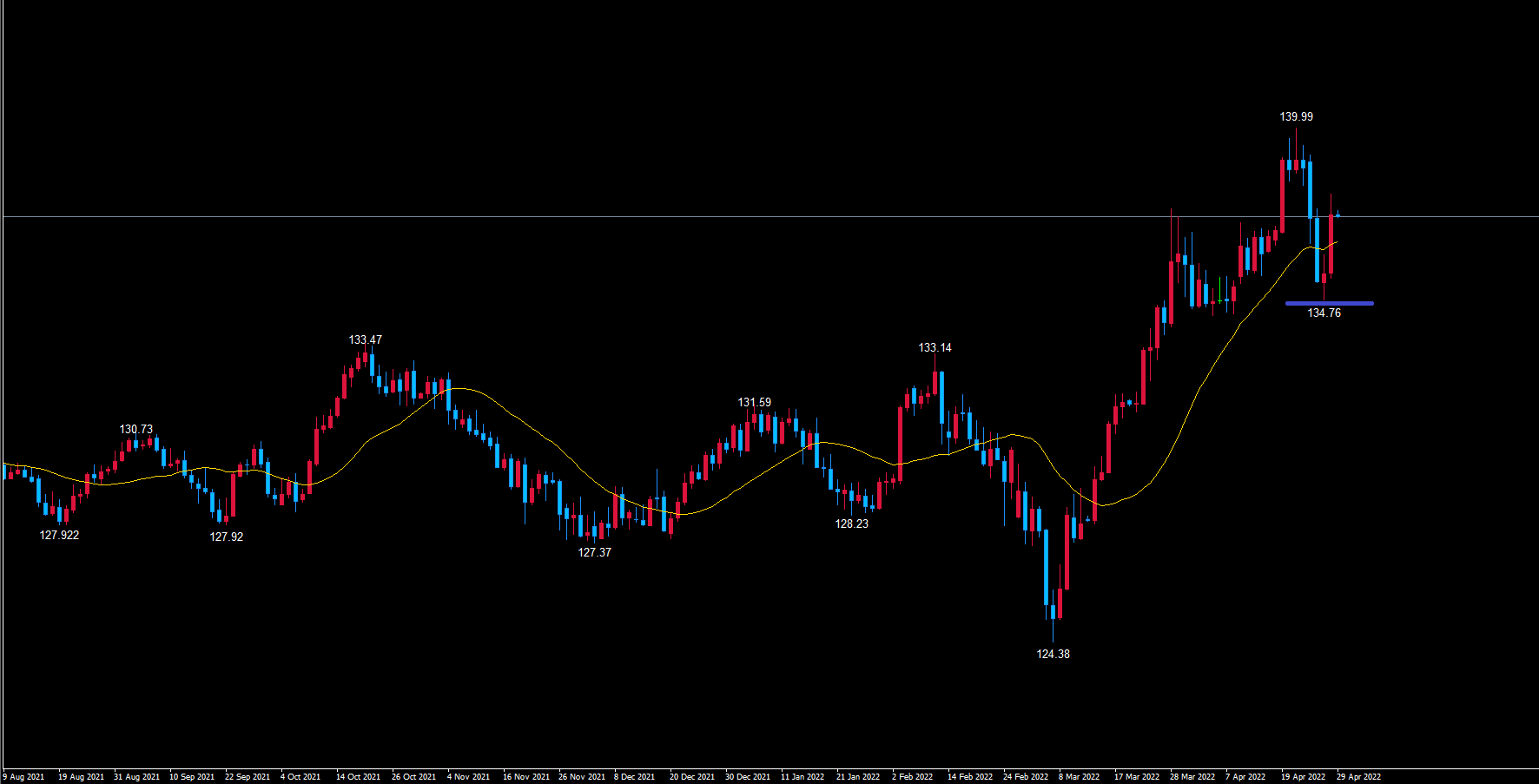1539x784 pixels.
Task: Select the 128.23 low label
Action: pyautogui.click(x=851, y=524)
